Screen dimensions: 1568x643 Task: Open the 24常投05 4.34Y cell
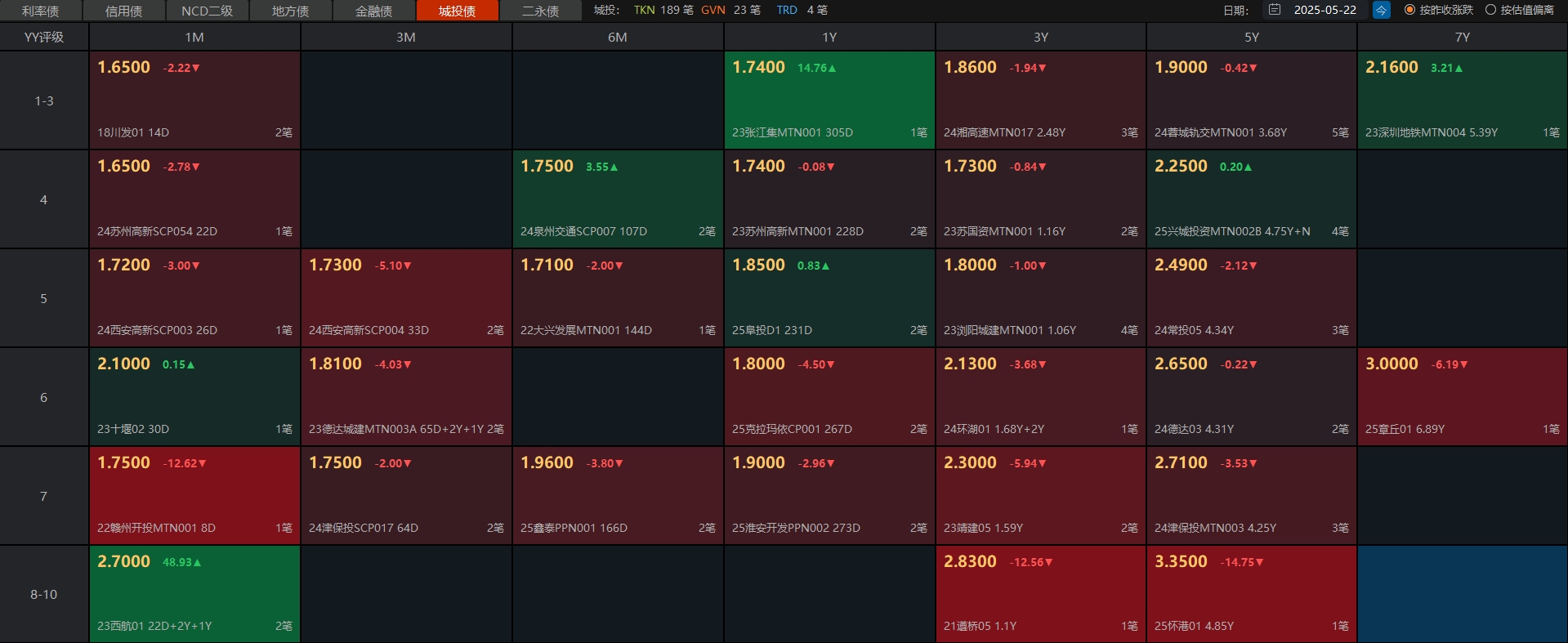click(1252, 298)
